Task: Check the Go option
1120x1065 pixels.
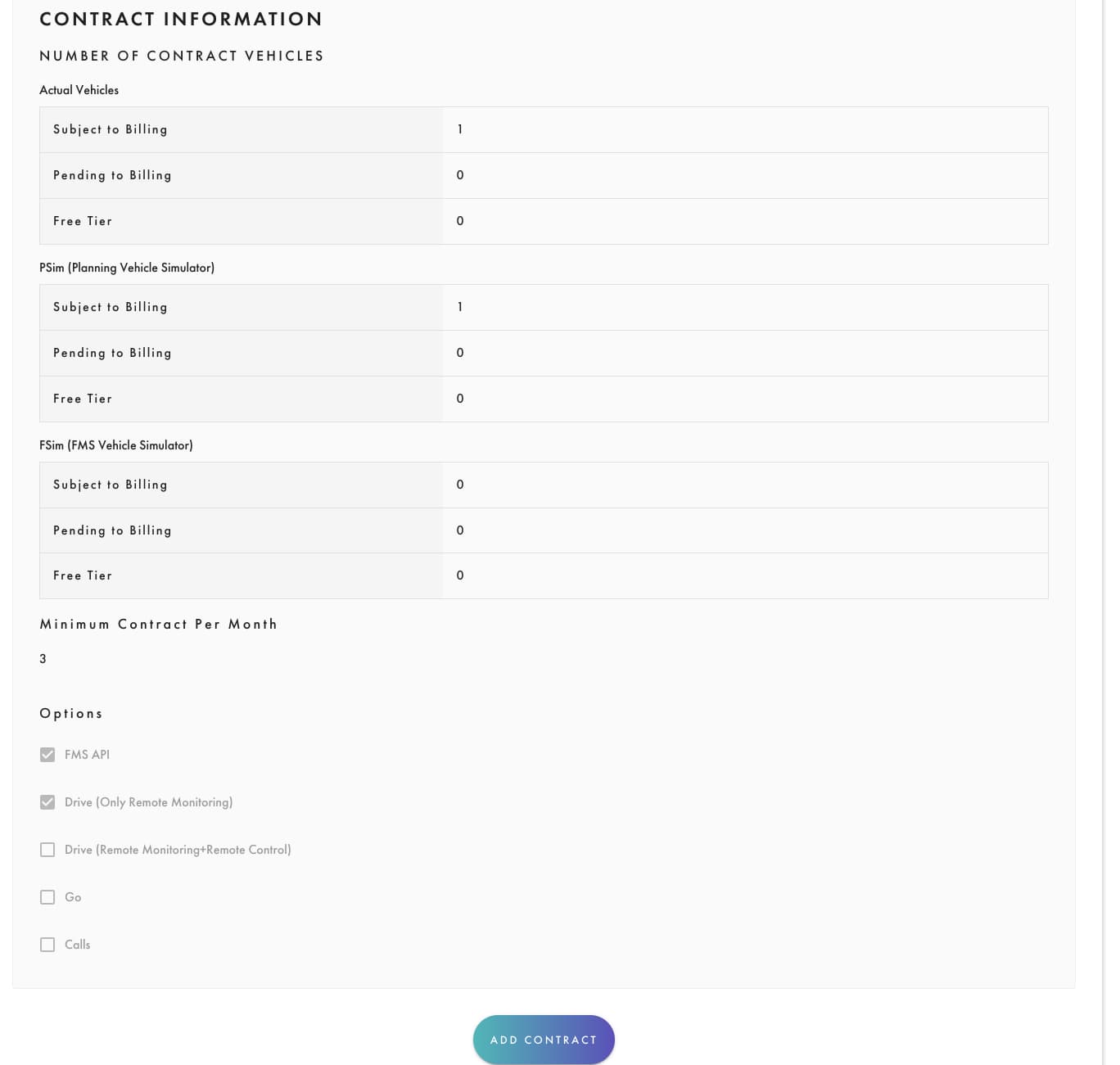Action: coord(47,897)
